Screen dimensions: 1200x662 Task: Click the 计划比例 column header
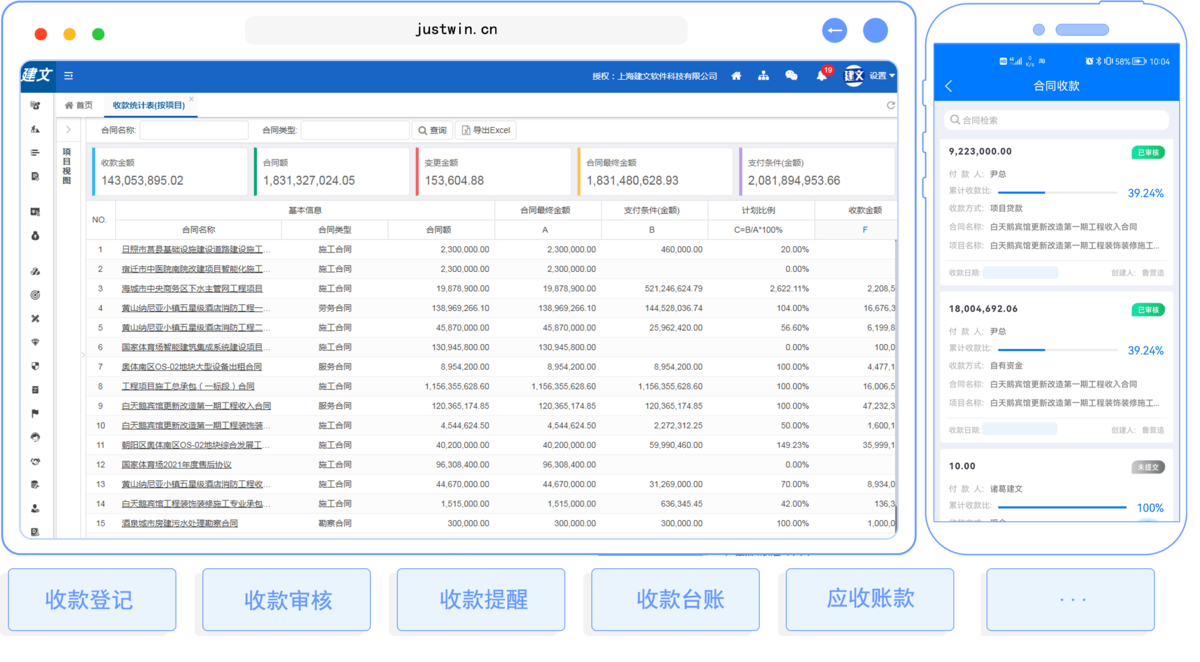click(759, 210)
